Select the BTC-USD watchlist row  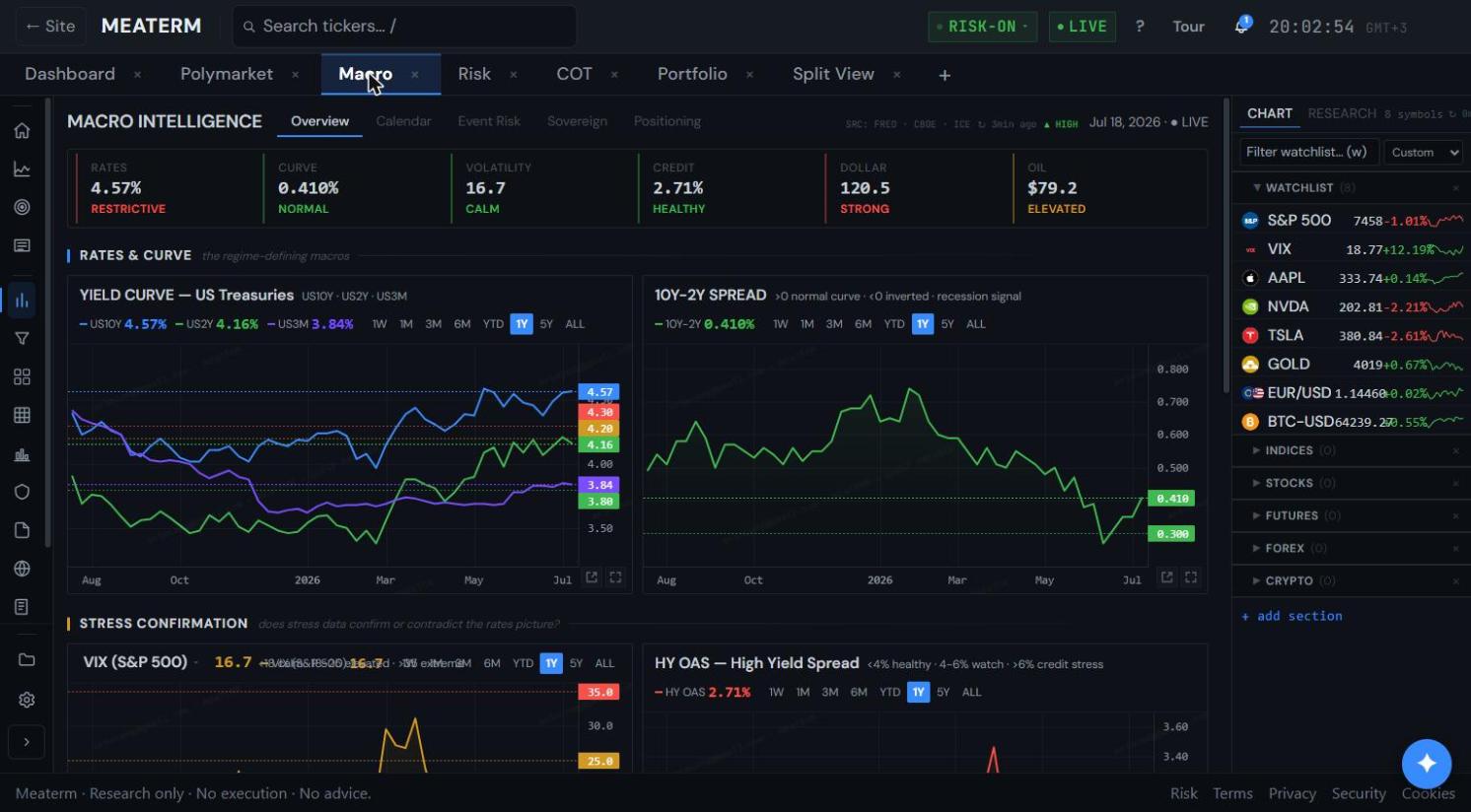[x=1351, y=421]
